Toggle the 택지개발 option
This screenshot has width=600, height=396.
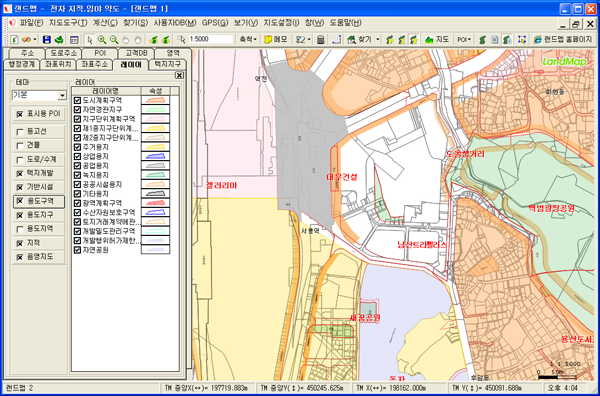coord(20,174)
